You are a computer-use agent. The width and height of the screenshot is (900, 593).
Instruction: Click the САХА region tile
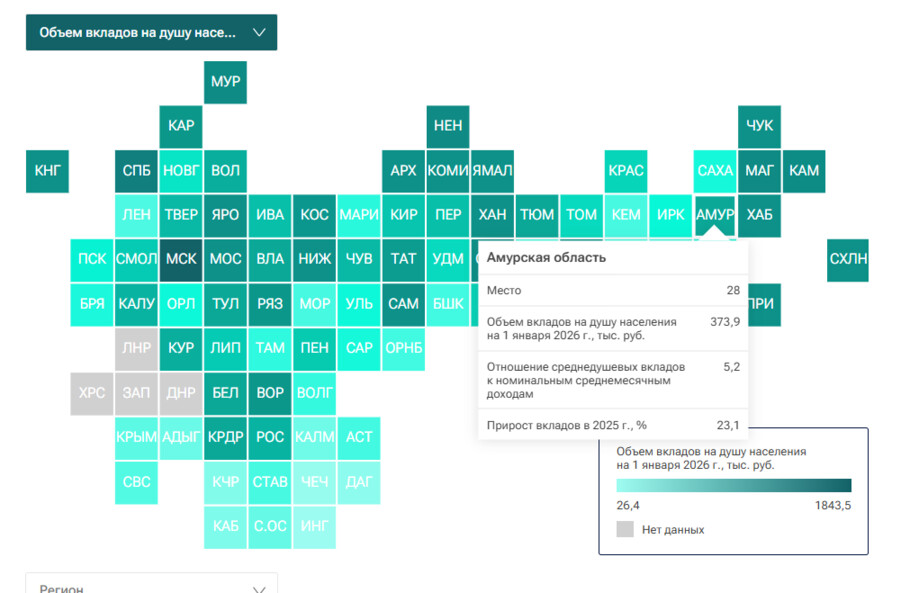(715, 171)
